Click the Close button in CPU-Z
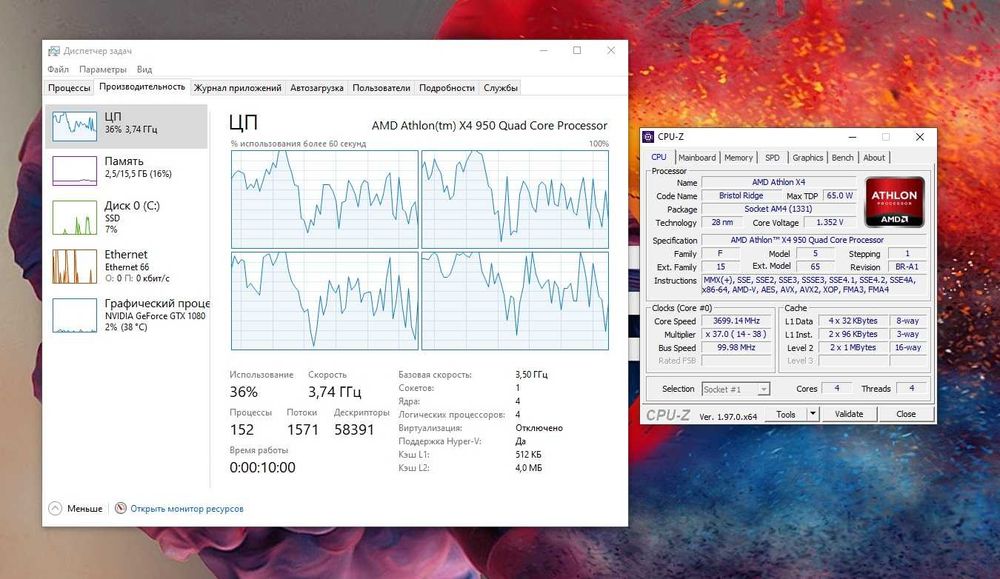The image size is (1000, 579). (906, 414)
